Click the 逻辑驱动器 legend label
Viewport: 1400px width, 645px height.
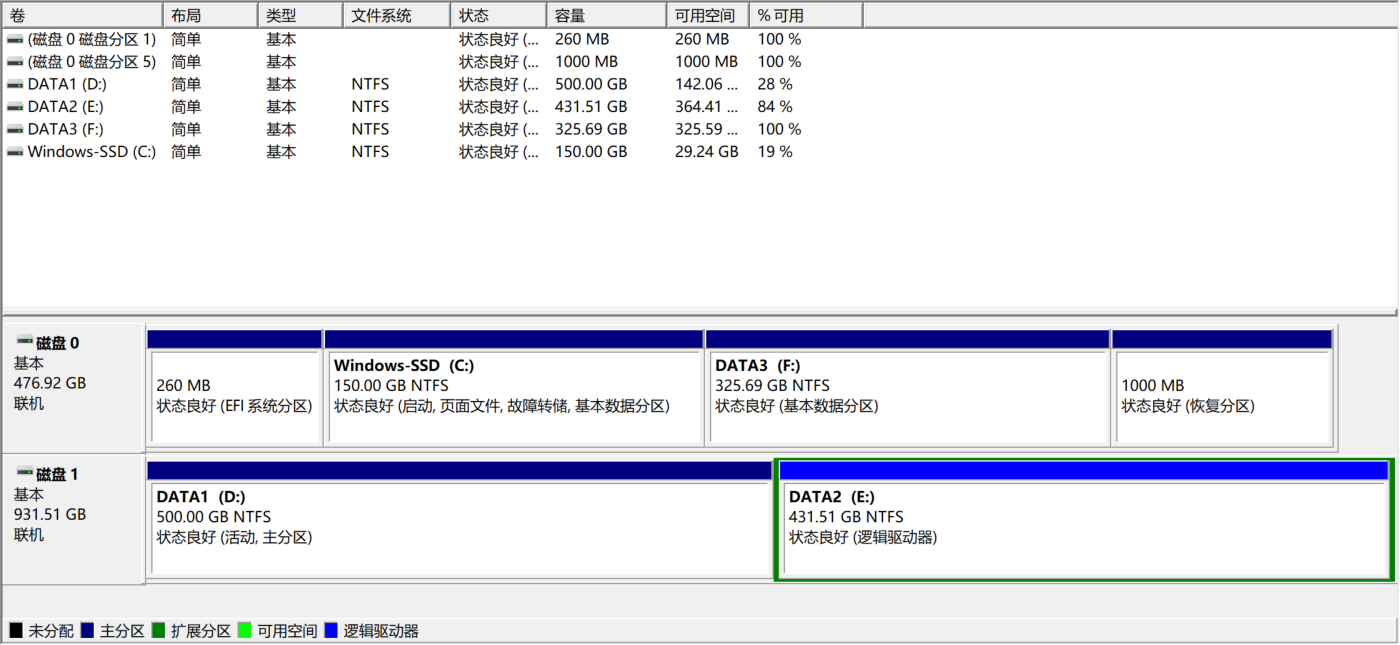(x=381, y=631)
